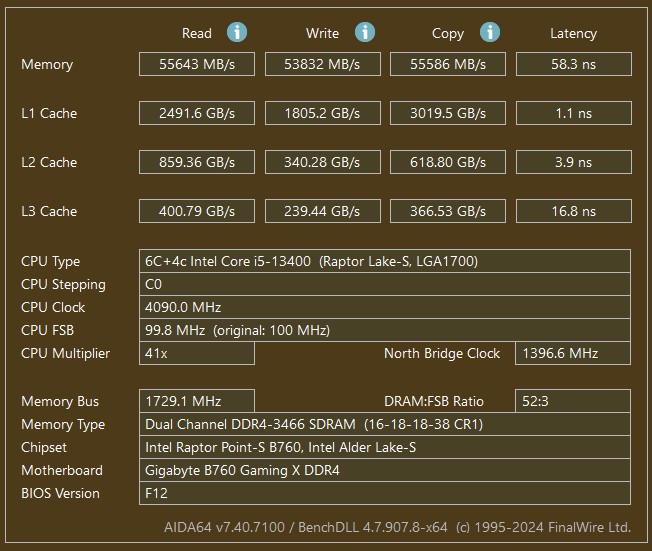Select the Memory Copy value 55586 MB/s
Viewport: 652px width, 551px height.
coord(448,64)
